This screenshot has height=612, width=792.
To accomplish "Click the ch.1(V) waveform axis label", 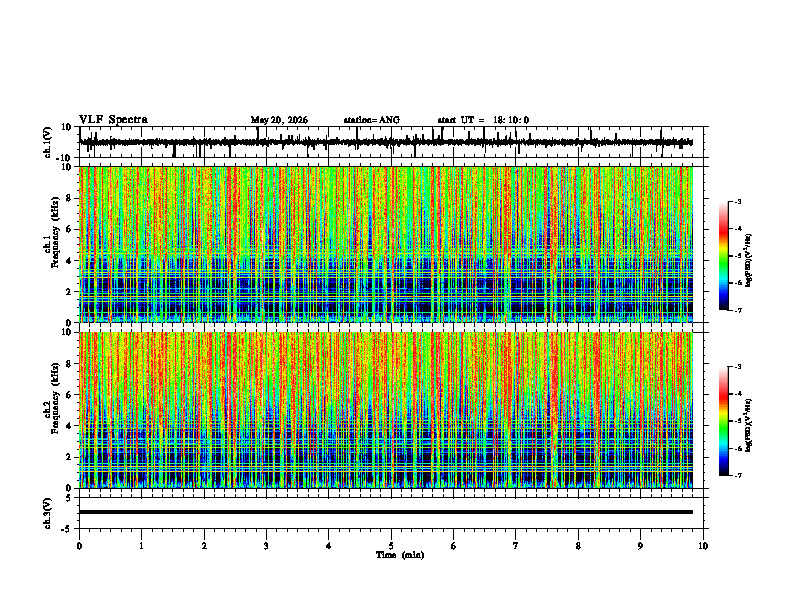I will (48, 142).
